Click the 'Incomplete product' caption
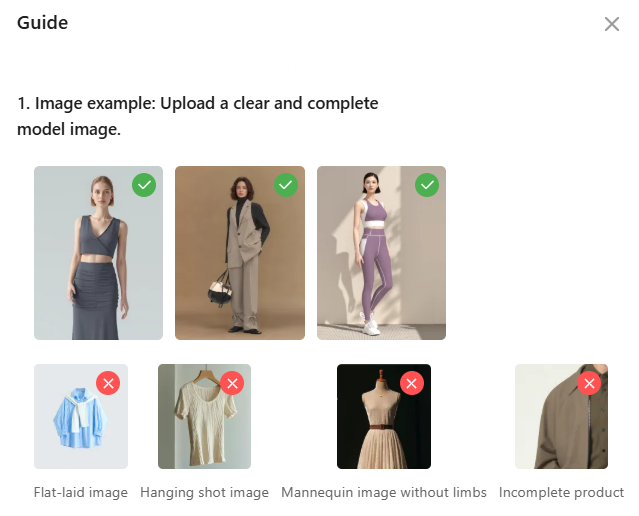 [561, 492]
